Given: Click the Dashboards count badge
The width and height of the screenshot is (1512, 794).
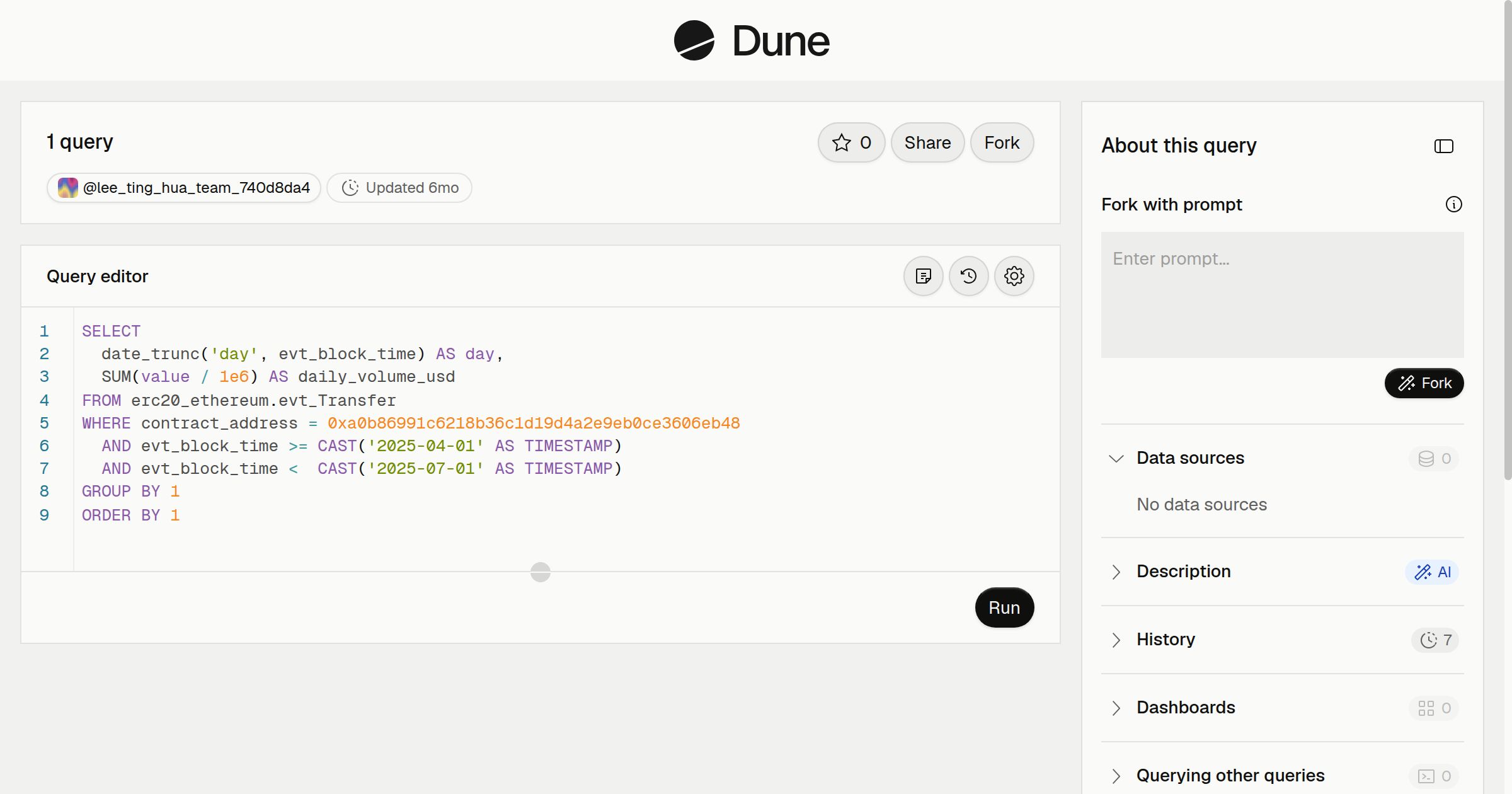Looking at the screenshot, I should pos(1434,708).
